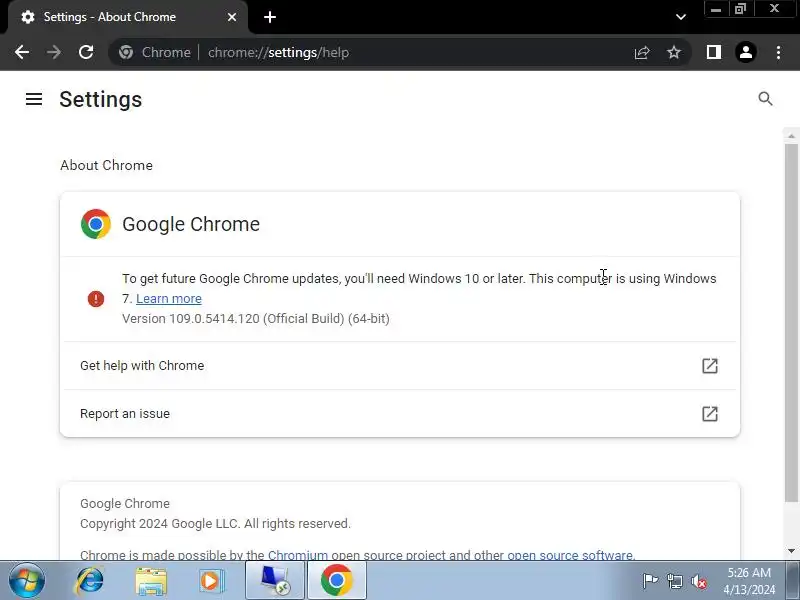This screenshot has height=600, width=800.
Task: Click the muted volume tray icon
Action: tap(698, 581)
